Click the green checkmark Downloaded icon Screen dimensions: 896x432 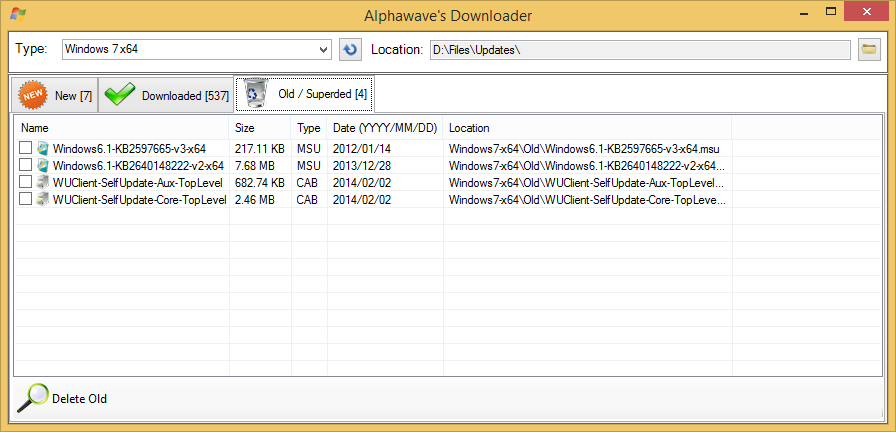pos(120,95)
